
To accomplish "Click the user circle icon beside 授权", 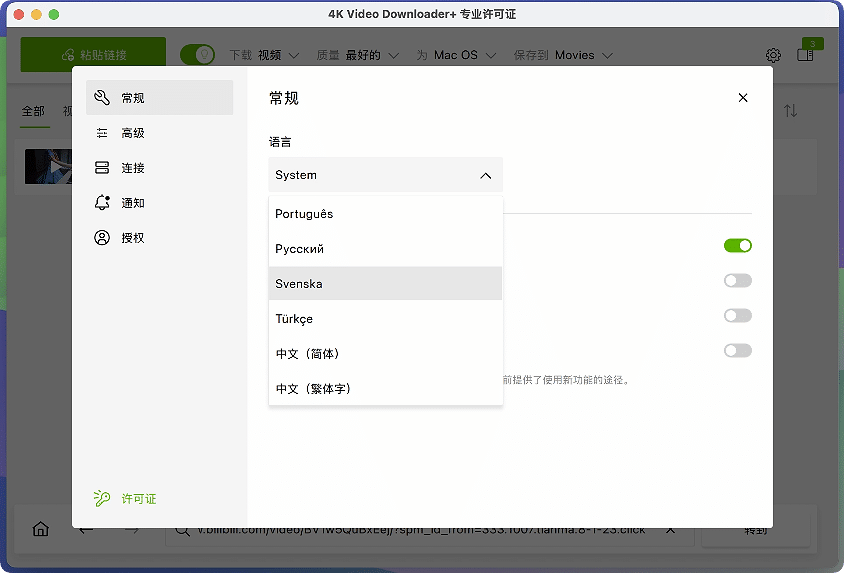I will 102,238.
